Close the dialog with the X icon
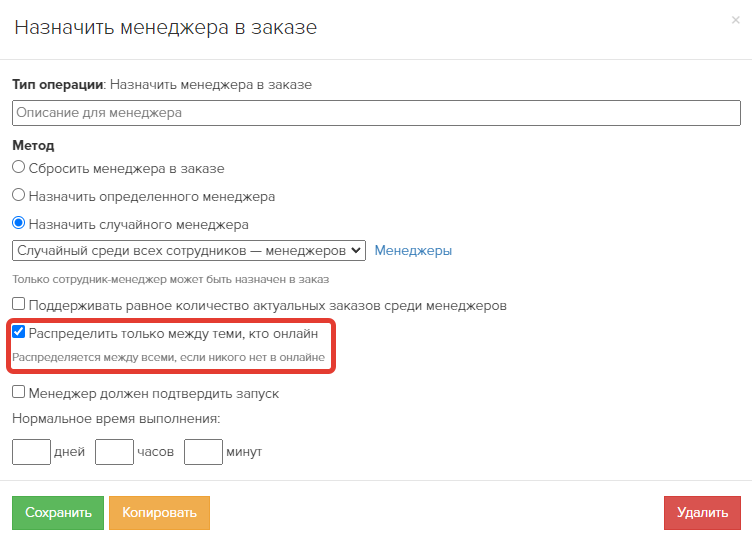Viewport: 752px width, 540px height. [735, 20]
